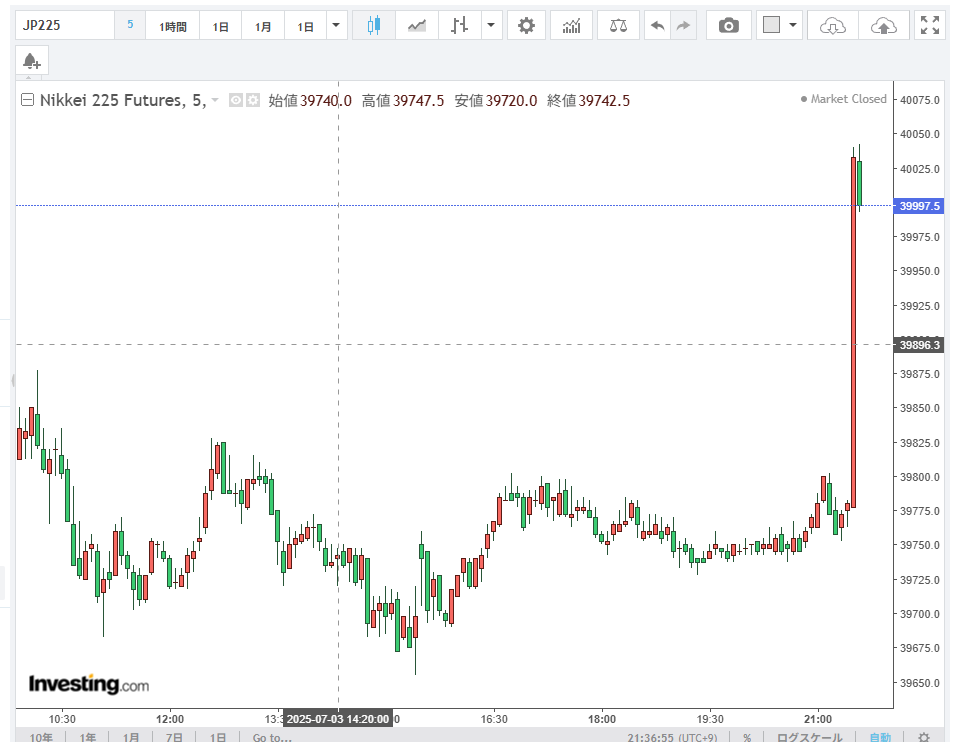The image size is (957, 742).
Task: Open the bar style dropdown arrow
Action: coord(491,26)
